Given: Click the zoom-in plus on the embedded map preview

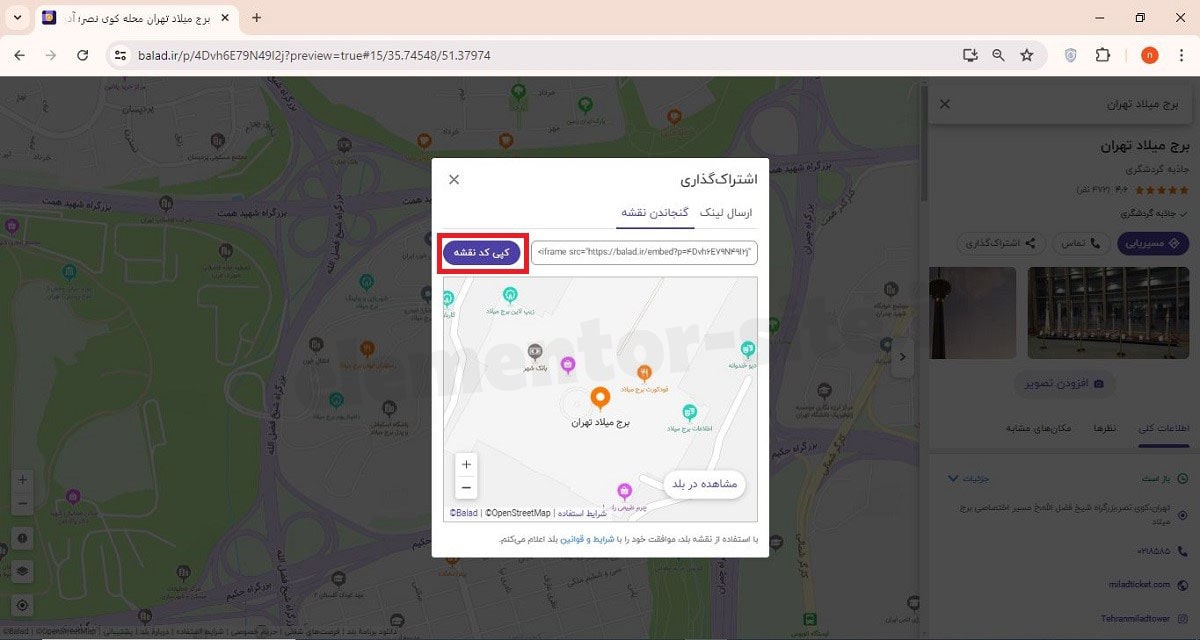Looking at the screenshot, I should coord(466,464).
